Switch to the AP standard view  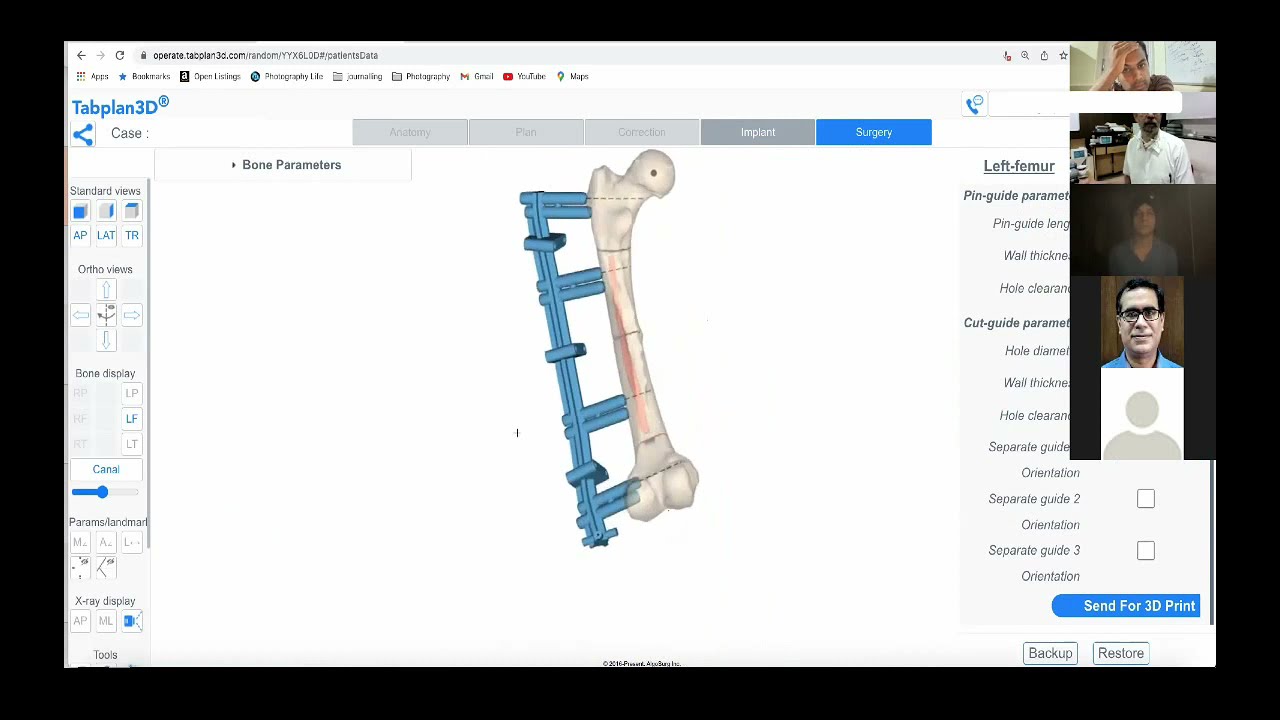pyautogui.click(x=80, y=235)
